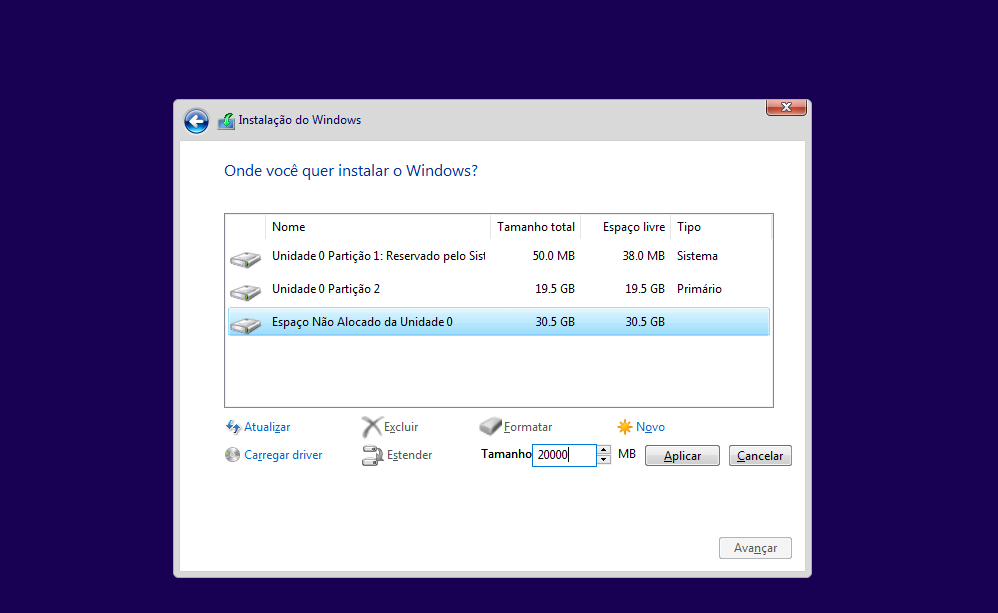Viewport: 998px width, 613px height.
Task: Click the Estender drive icon
Action: click(x=372, y=455)
